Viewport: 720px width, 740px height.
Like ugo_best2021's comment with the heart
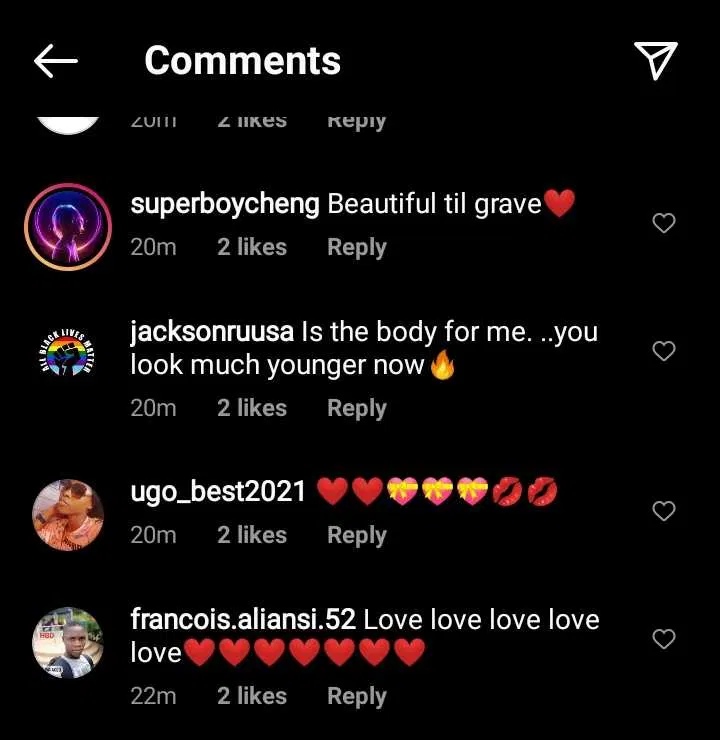664,511
